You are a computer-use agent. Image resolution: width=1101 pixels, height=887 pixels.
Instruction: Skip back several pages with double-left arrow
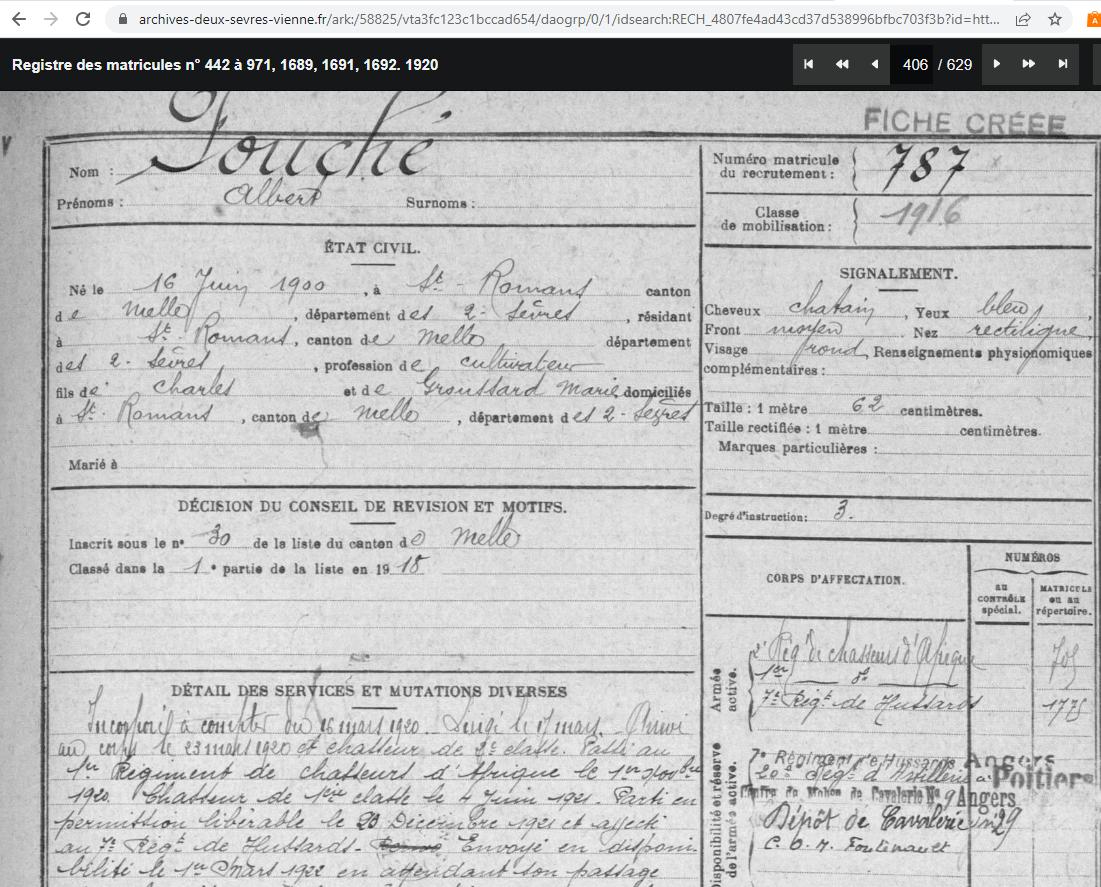click(x=842, y=65)
